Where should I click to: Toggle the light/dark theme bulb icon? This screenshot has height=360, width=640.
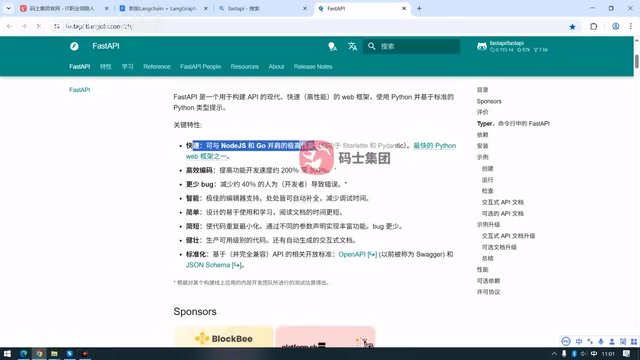coord(333,47)
